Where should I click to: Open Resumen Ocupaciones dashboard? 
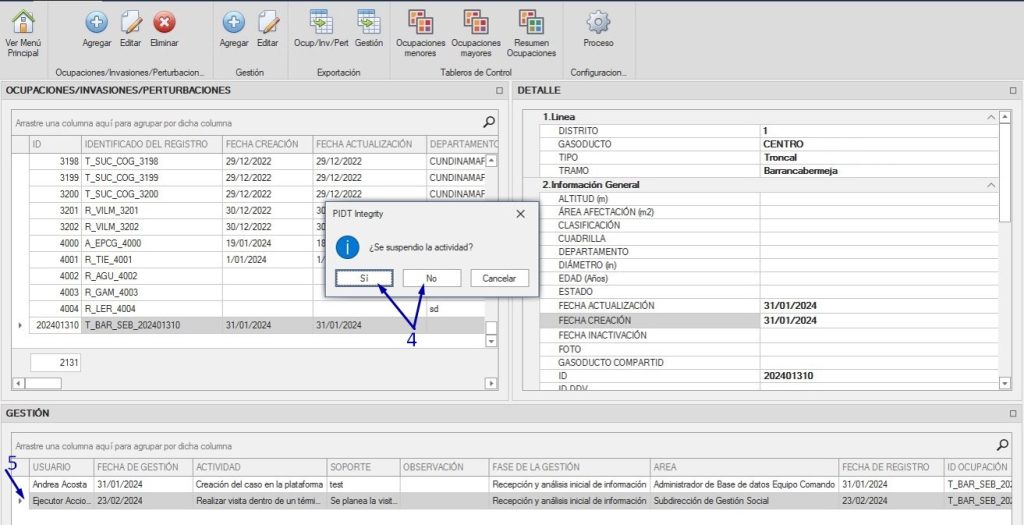click(531, 22)
